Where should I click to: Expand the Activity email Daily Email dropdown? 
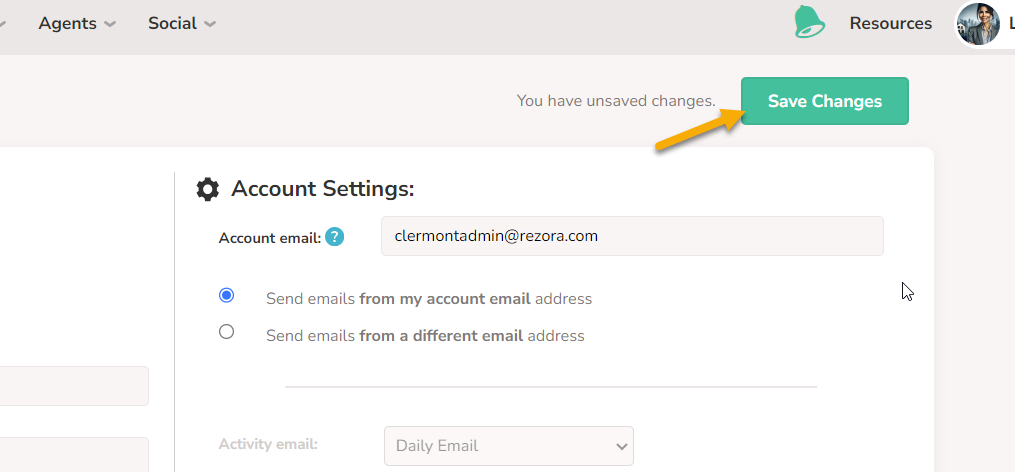click(x=509, y=445)
